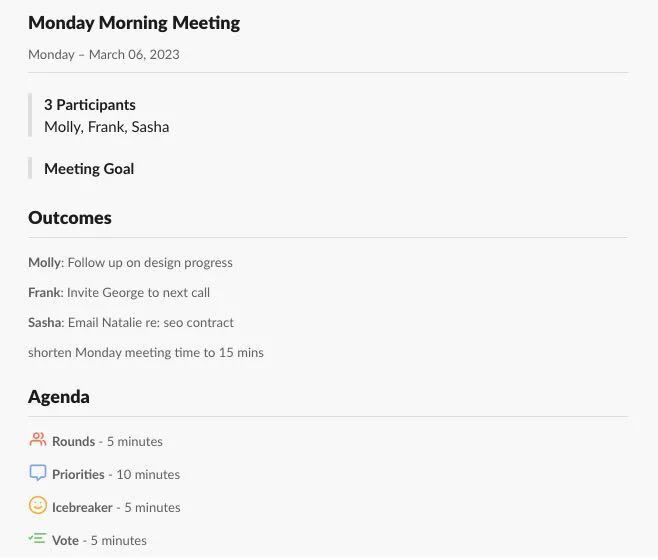Viewport: 658px width, 560px height.
Task: Click the date Monday – March 06, 2023
Action: point(104,55)
